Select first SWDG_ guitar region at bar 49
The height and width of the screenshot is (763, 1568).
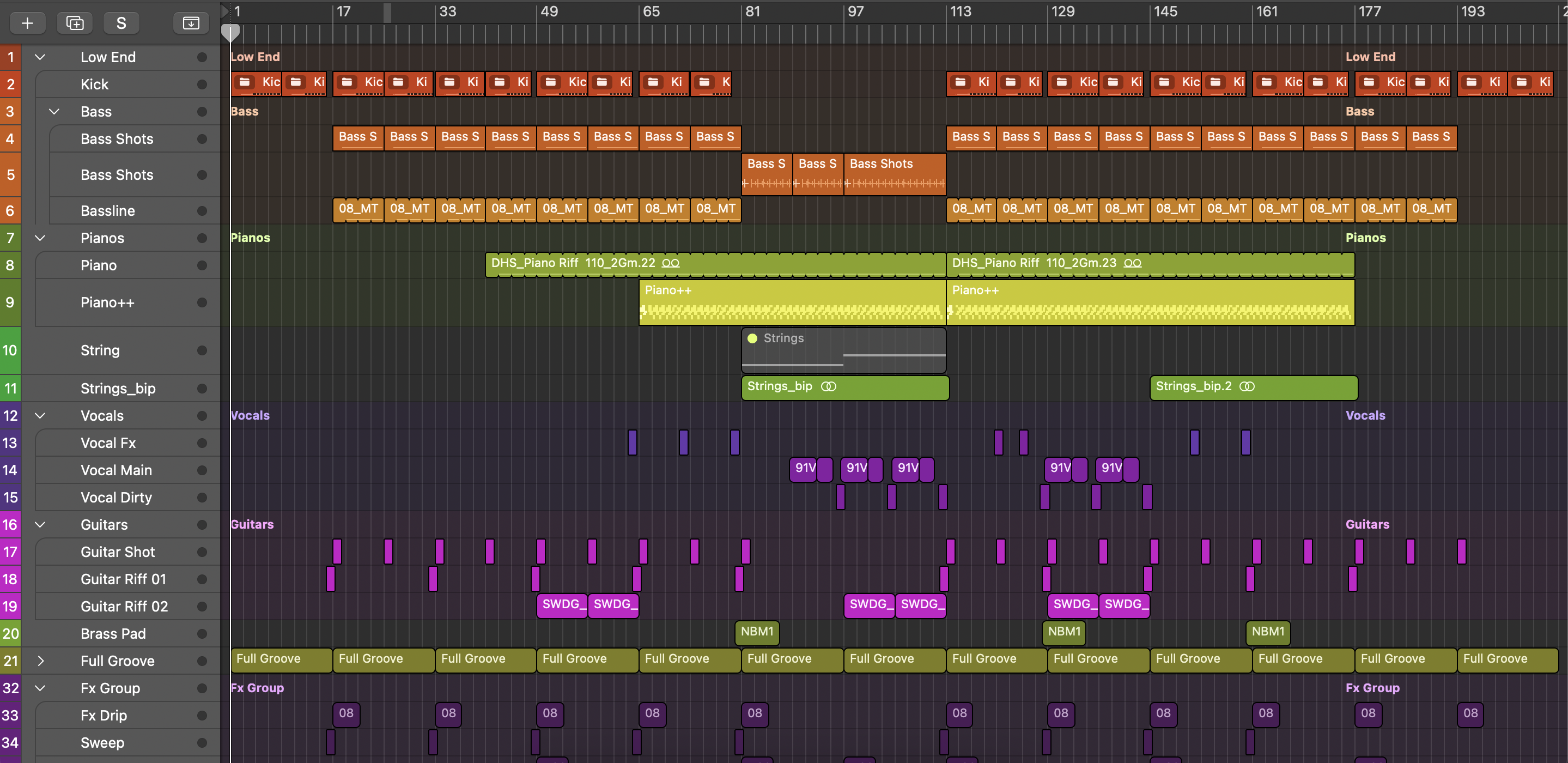tap(562, 606)
